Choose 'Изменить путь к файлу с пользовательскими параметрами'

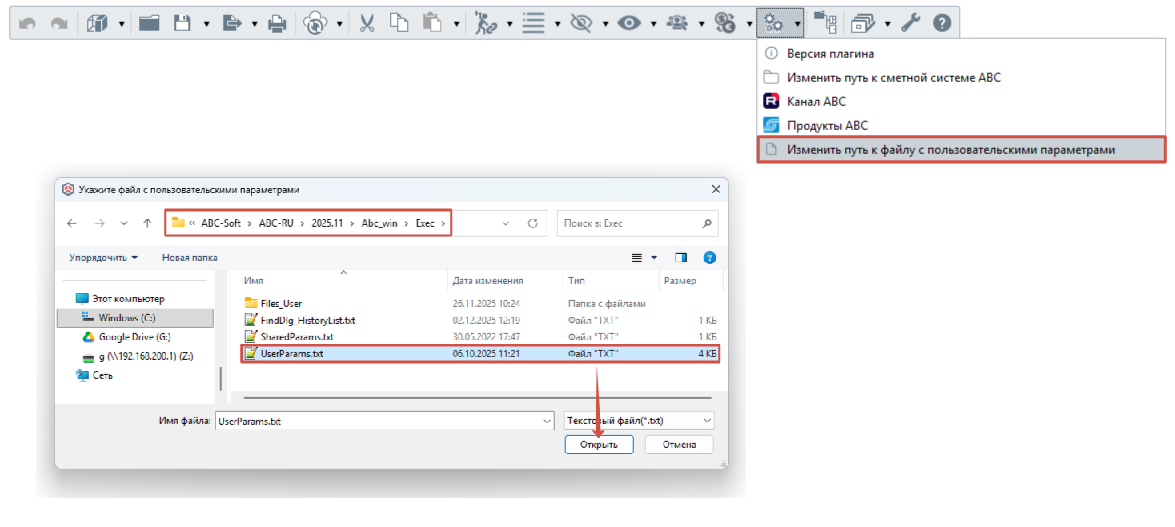pos(961,149)
